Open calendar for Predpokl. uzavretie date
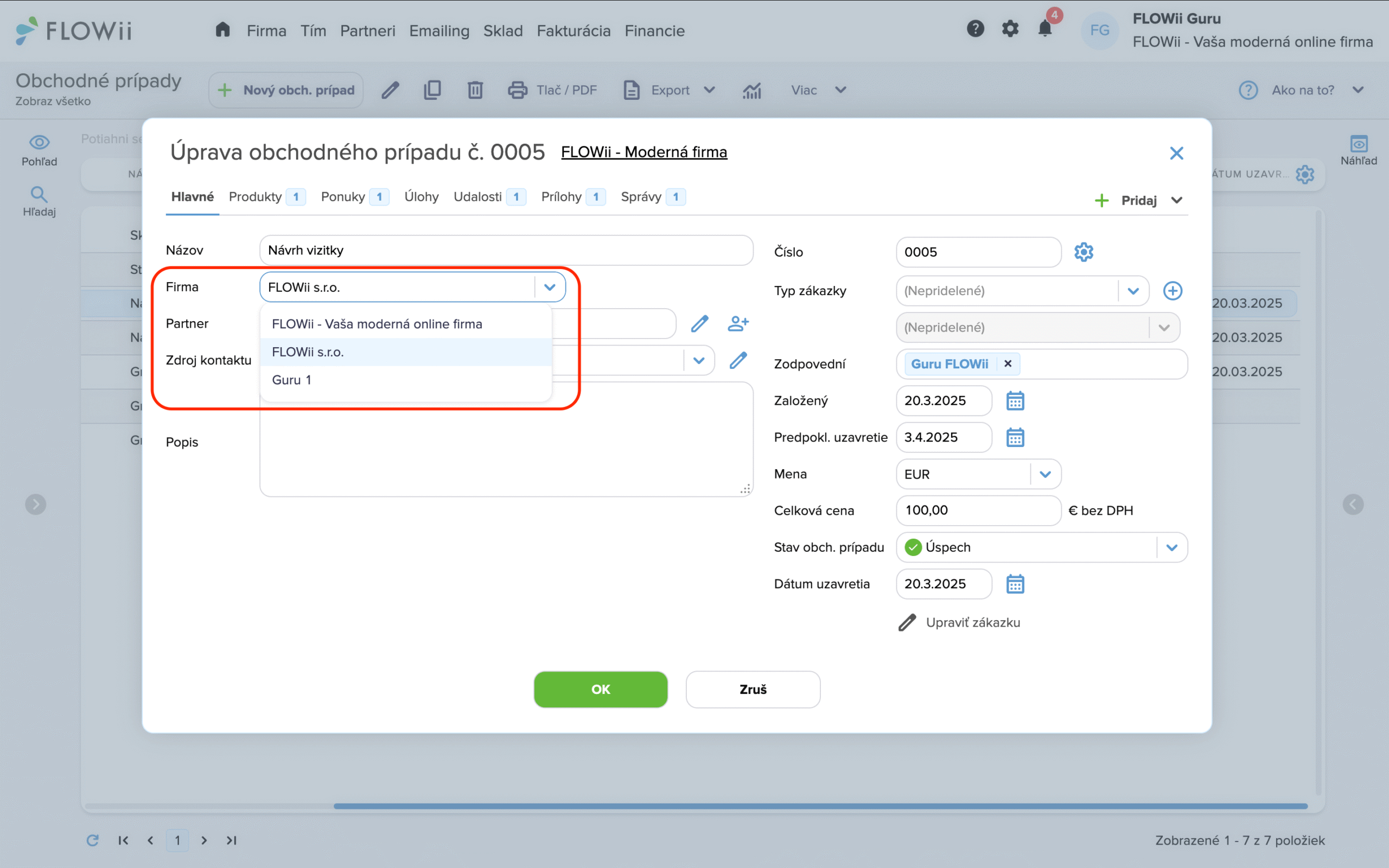The height and width of the screenshot is (868, 1389). click(1015, 437)
